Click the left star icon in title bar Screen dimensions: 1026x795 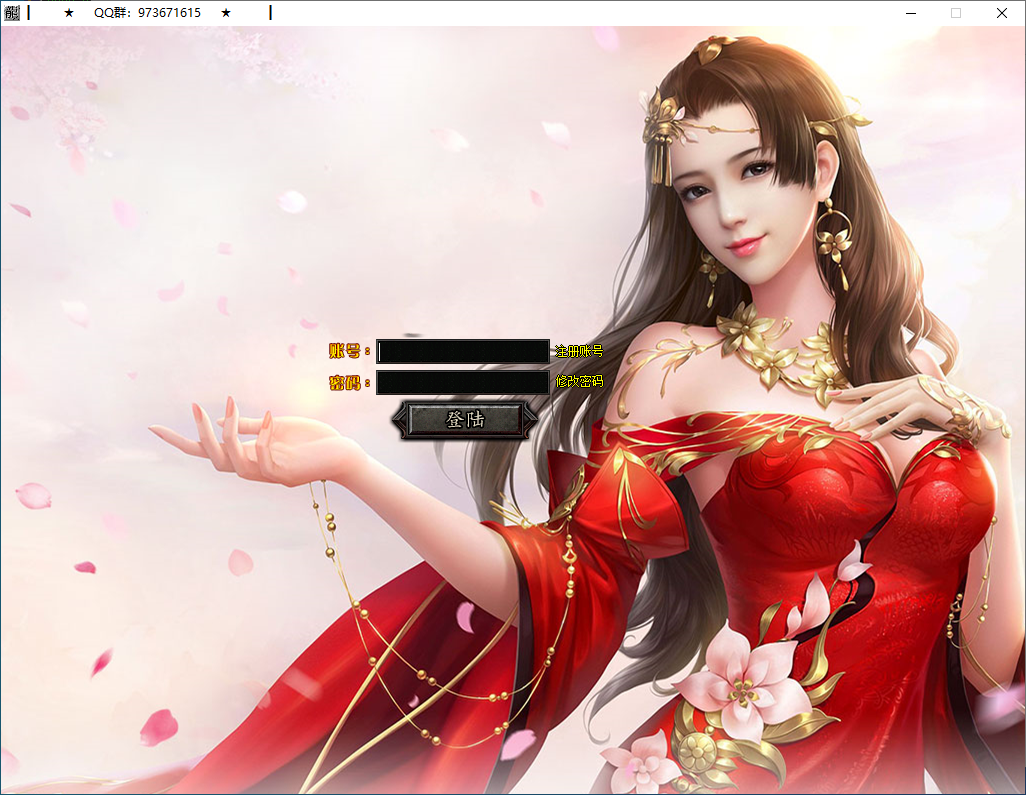click(x=69, y=13)
